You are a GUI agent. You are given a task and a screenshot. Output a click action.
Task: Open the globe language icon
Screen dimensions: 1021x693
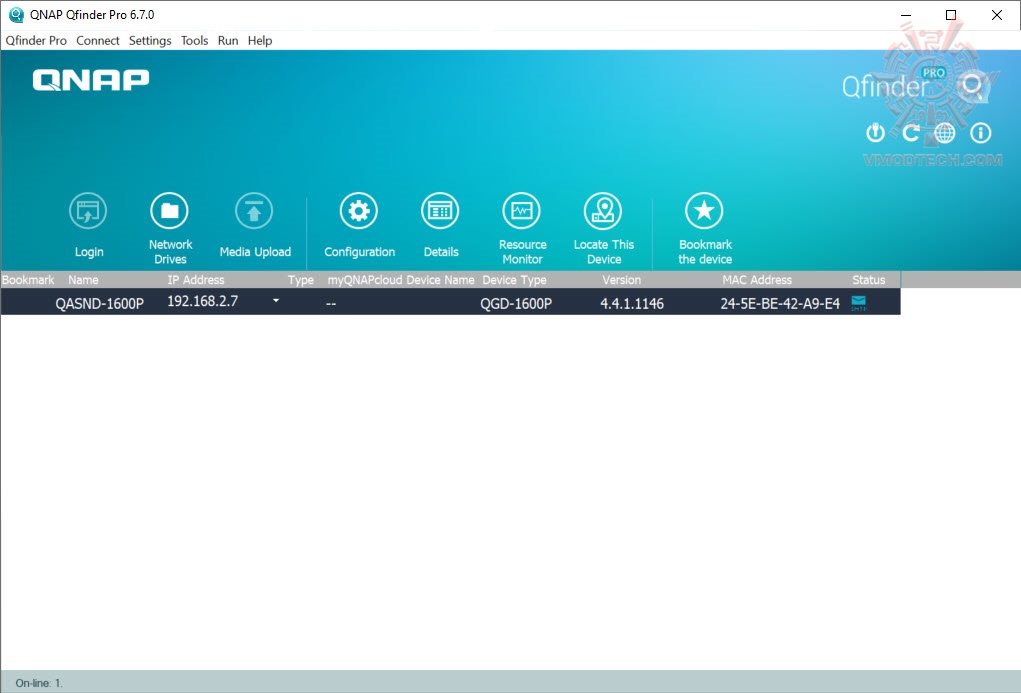945,133
